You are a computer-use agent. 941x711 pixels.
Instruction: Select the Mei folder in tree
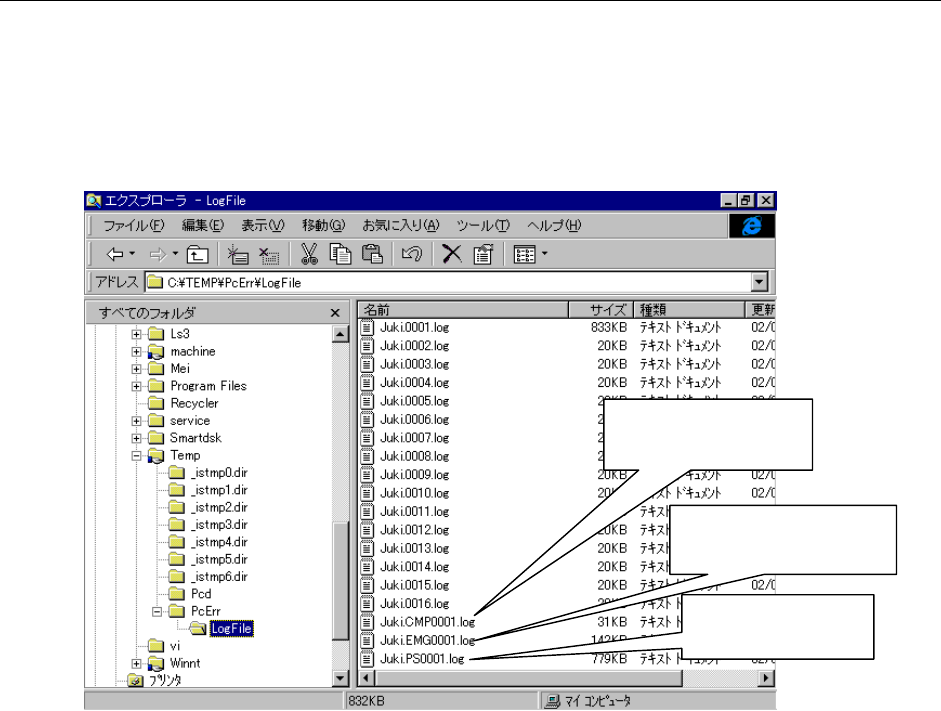point(180,369)
